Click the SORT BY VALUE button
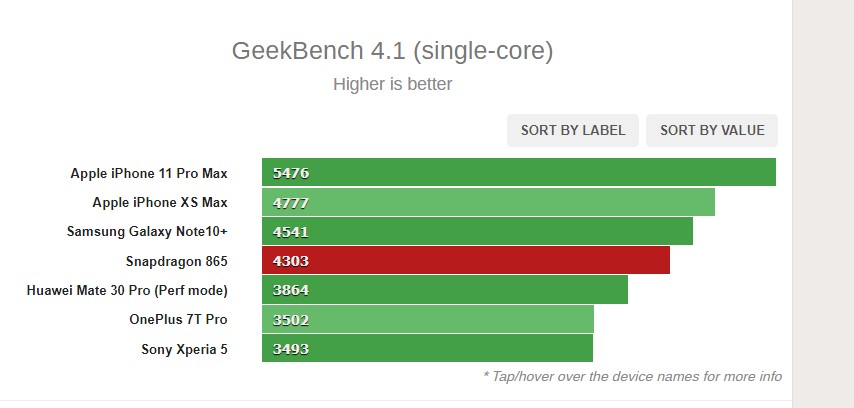 (712, 130)
